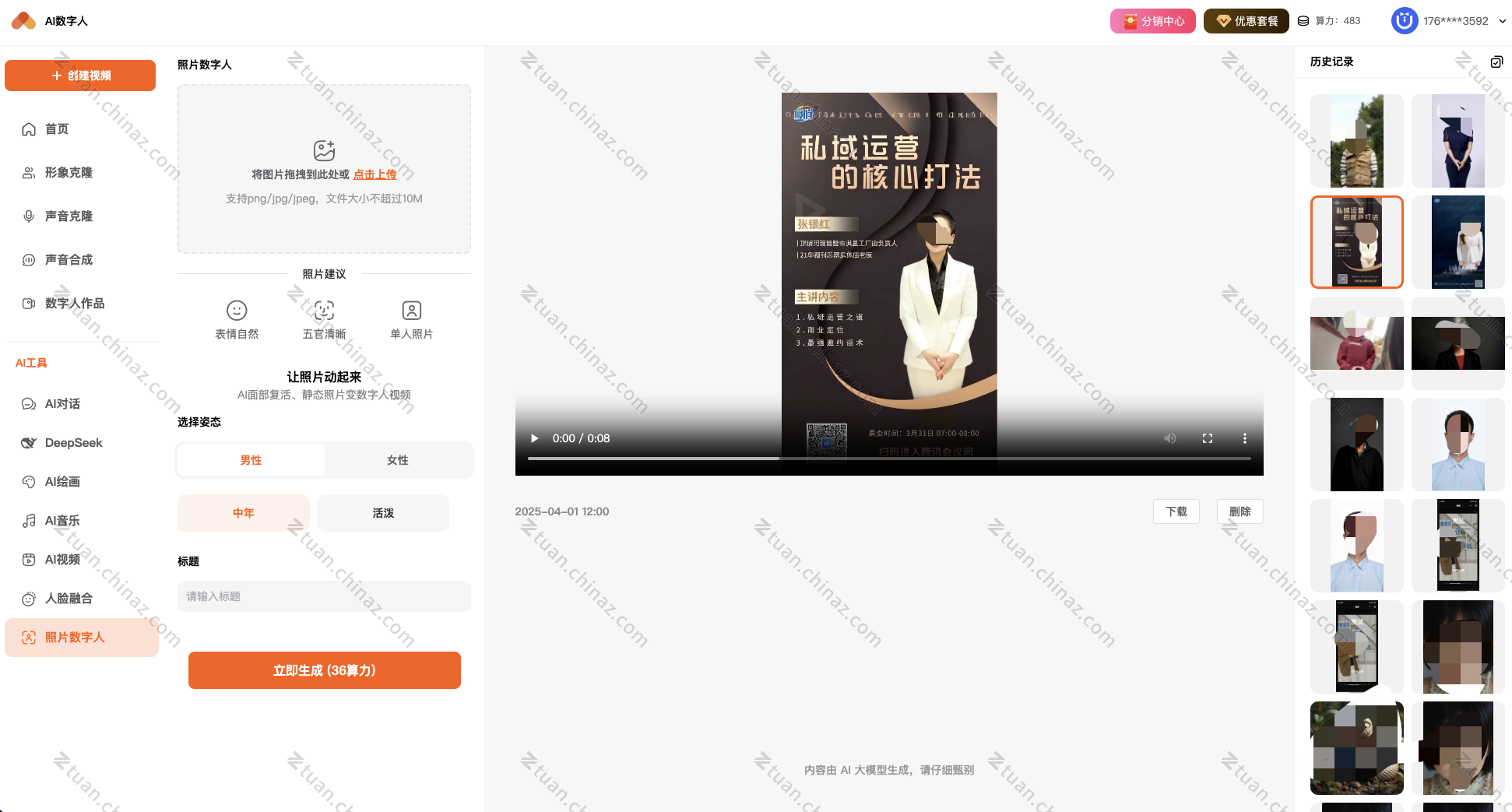Click the 请输入标题 input field
Image resolution: width=1512 pixels, height=812 pixels.
click(x=324, y=596)
